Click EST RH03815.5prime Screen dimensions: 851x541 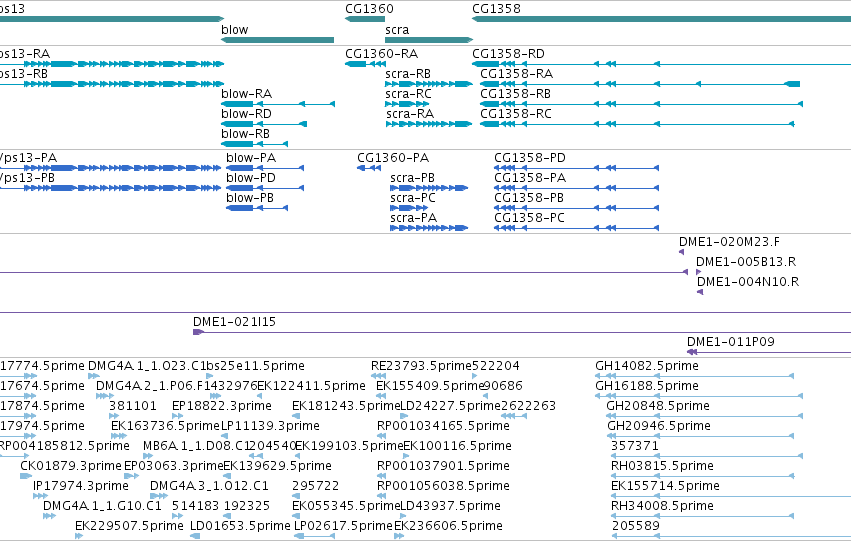pos(703,476)
